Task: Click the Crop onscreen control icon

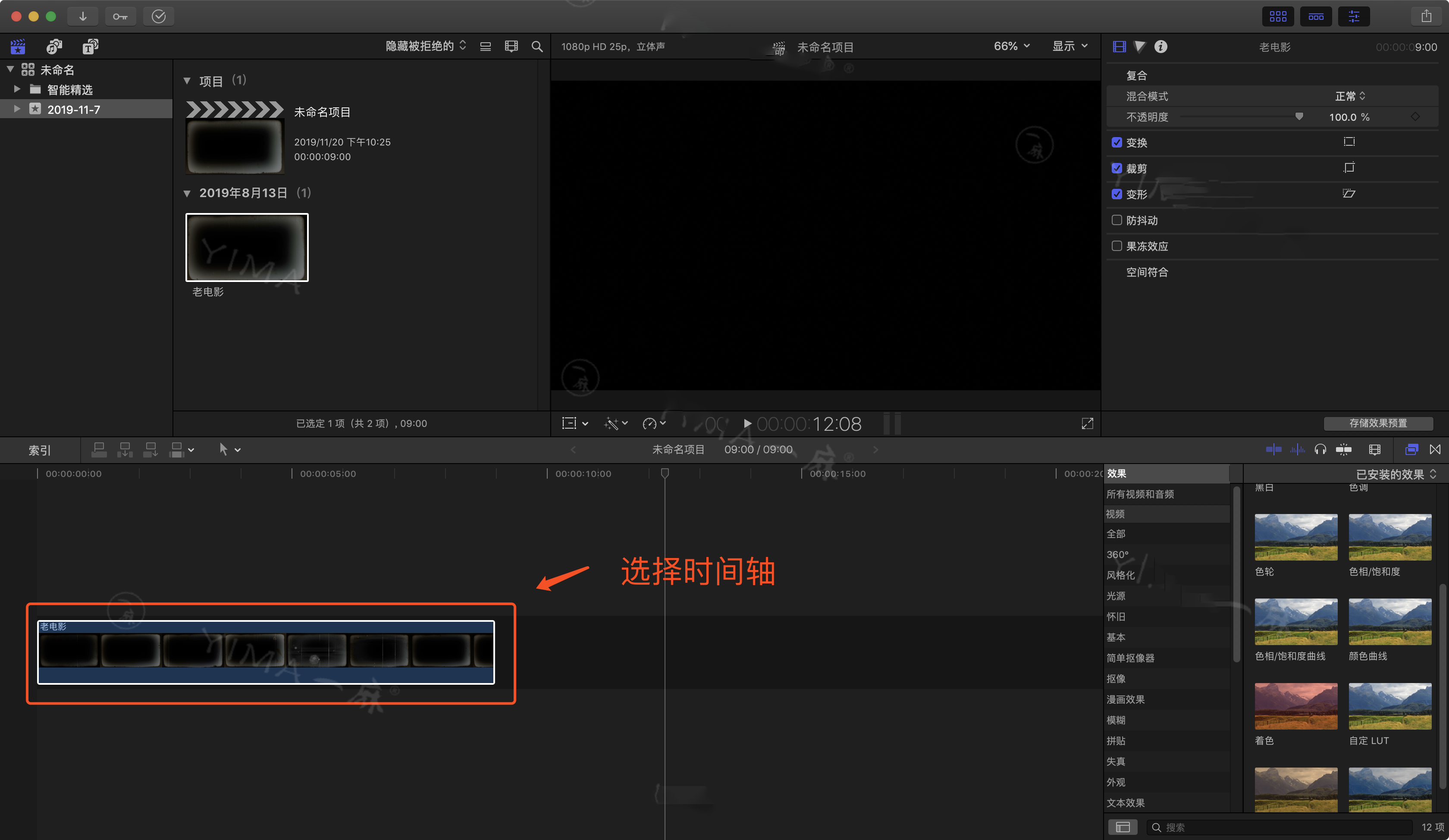Action: point(1349,167)
